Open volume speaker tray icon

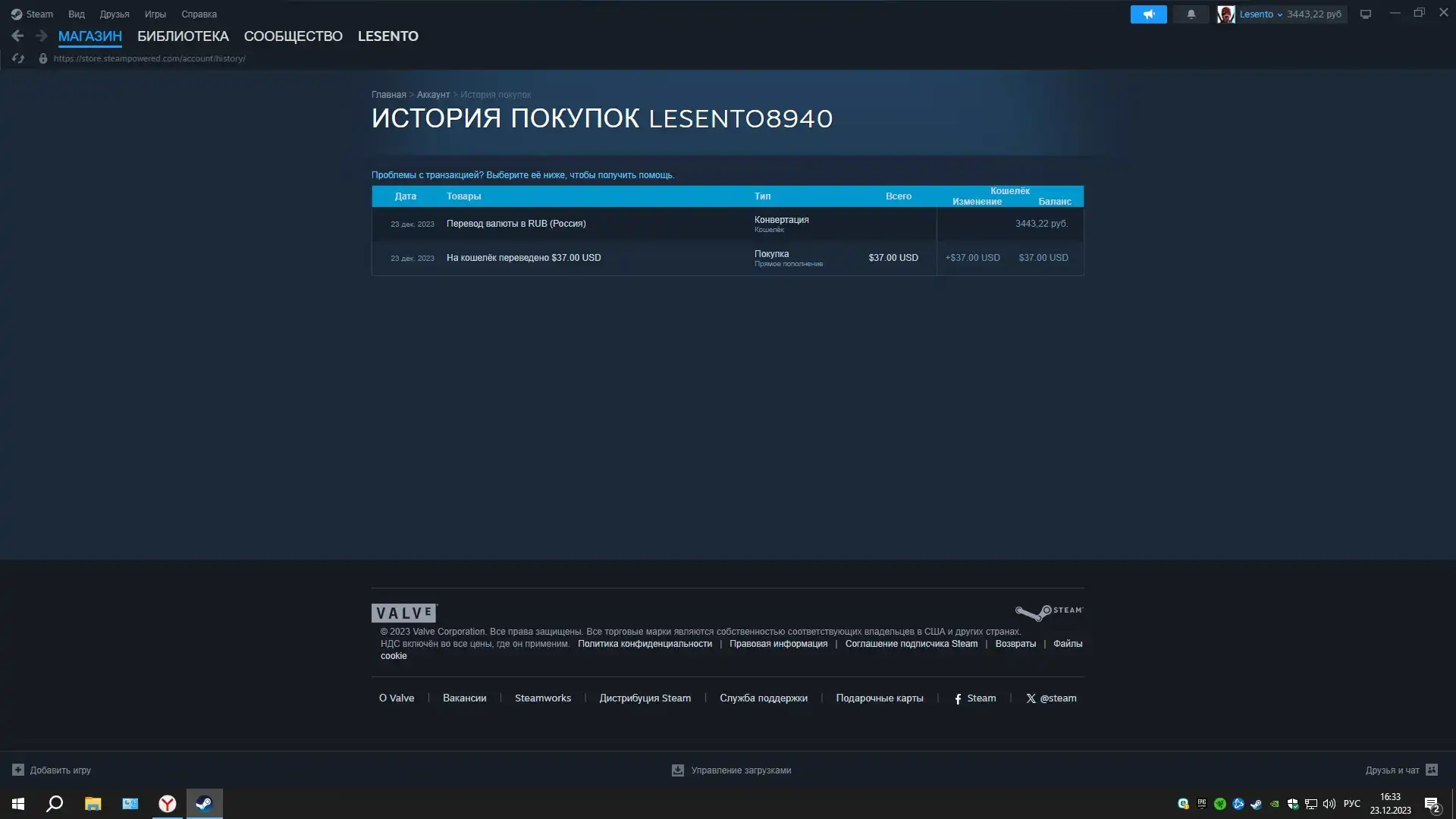(x=1329, y=804)
